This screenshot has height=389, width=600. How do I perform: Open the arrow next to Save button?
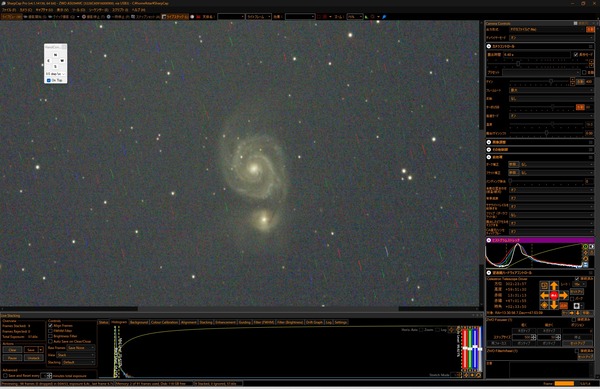click(x=41, y=350)
